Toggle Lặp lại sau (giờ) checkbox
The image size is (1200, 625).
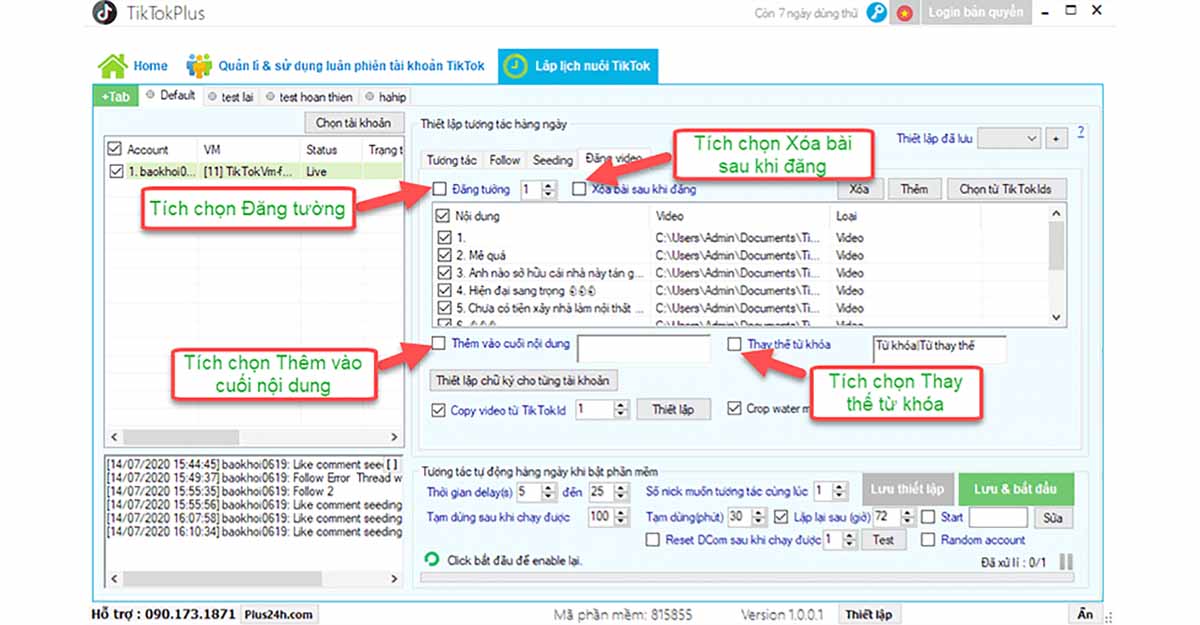(783, 517)
